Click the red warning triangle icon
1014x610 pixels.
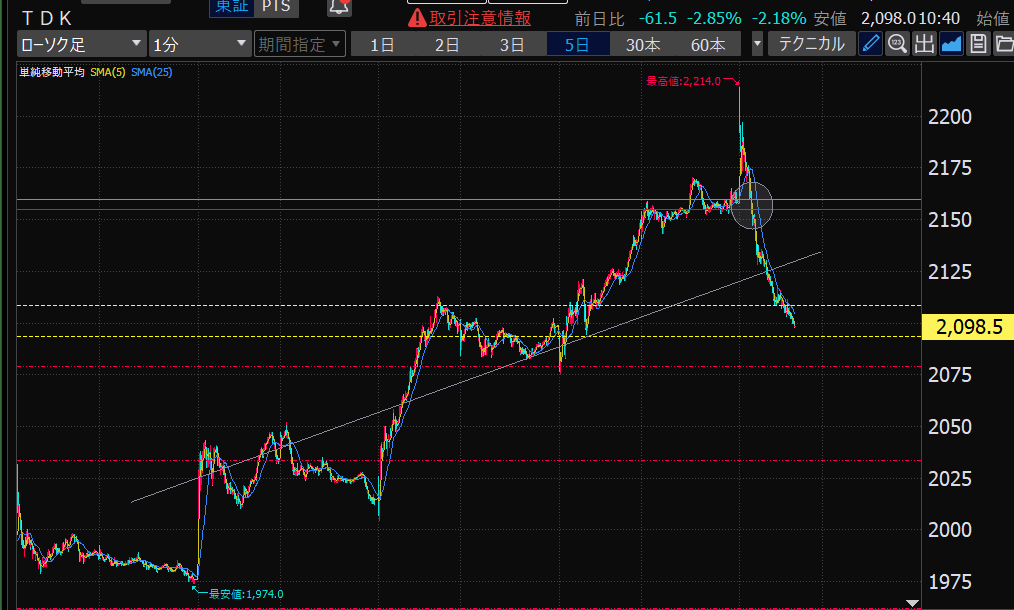tap(417, 18)
